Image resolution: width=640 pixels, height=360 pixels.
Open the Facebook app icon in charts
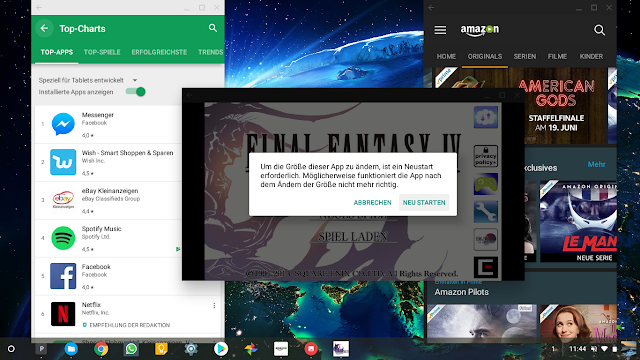point(63,276)
